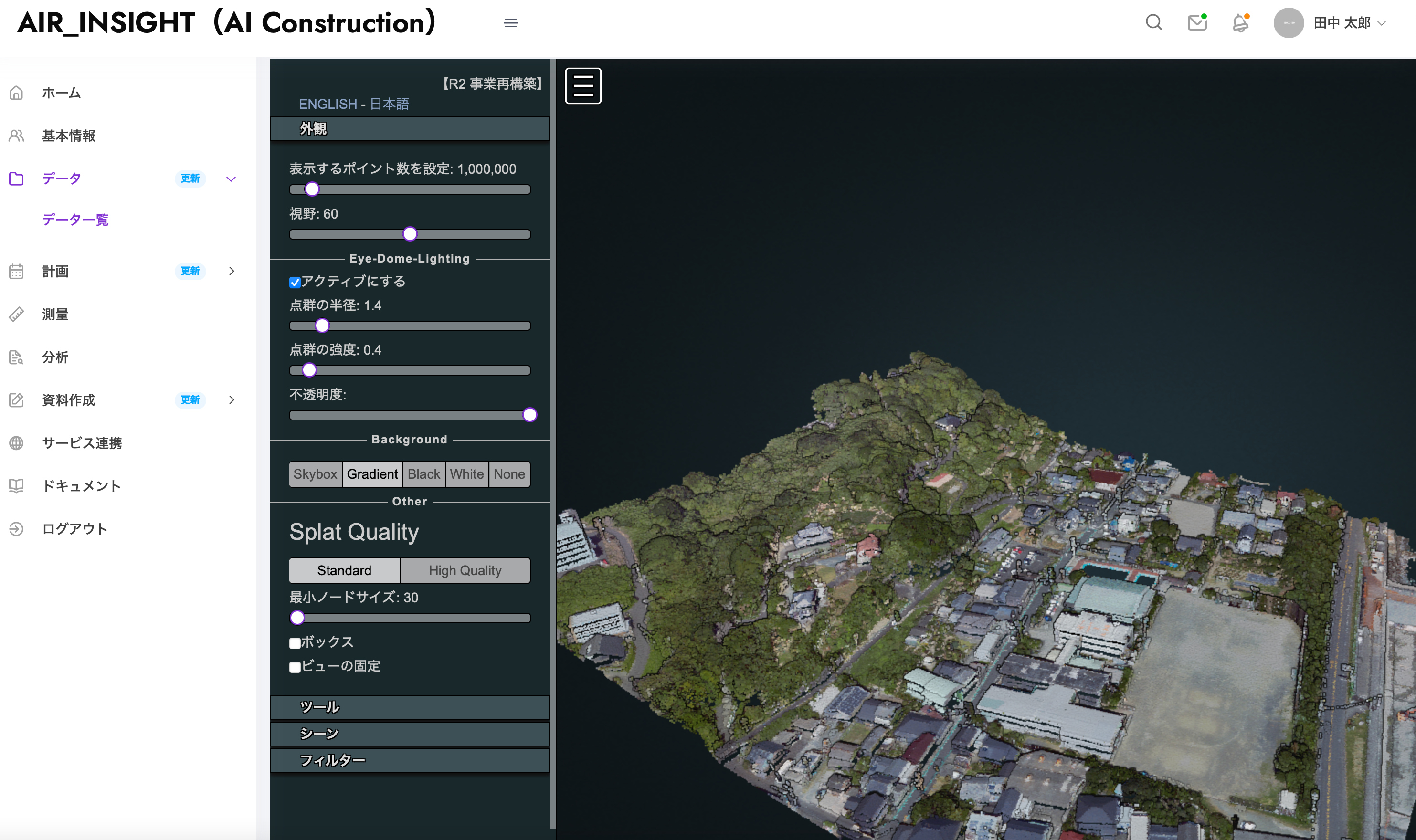Viewport: 1416px width, 840px height.
Task: Open the notifications bell icon
Action: 1240,22
